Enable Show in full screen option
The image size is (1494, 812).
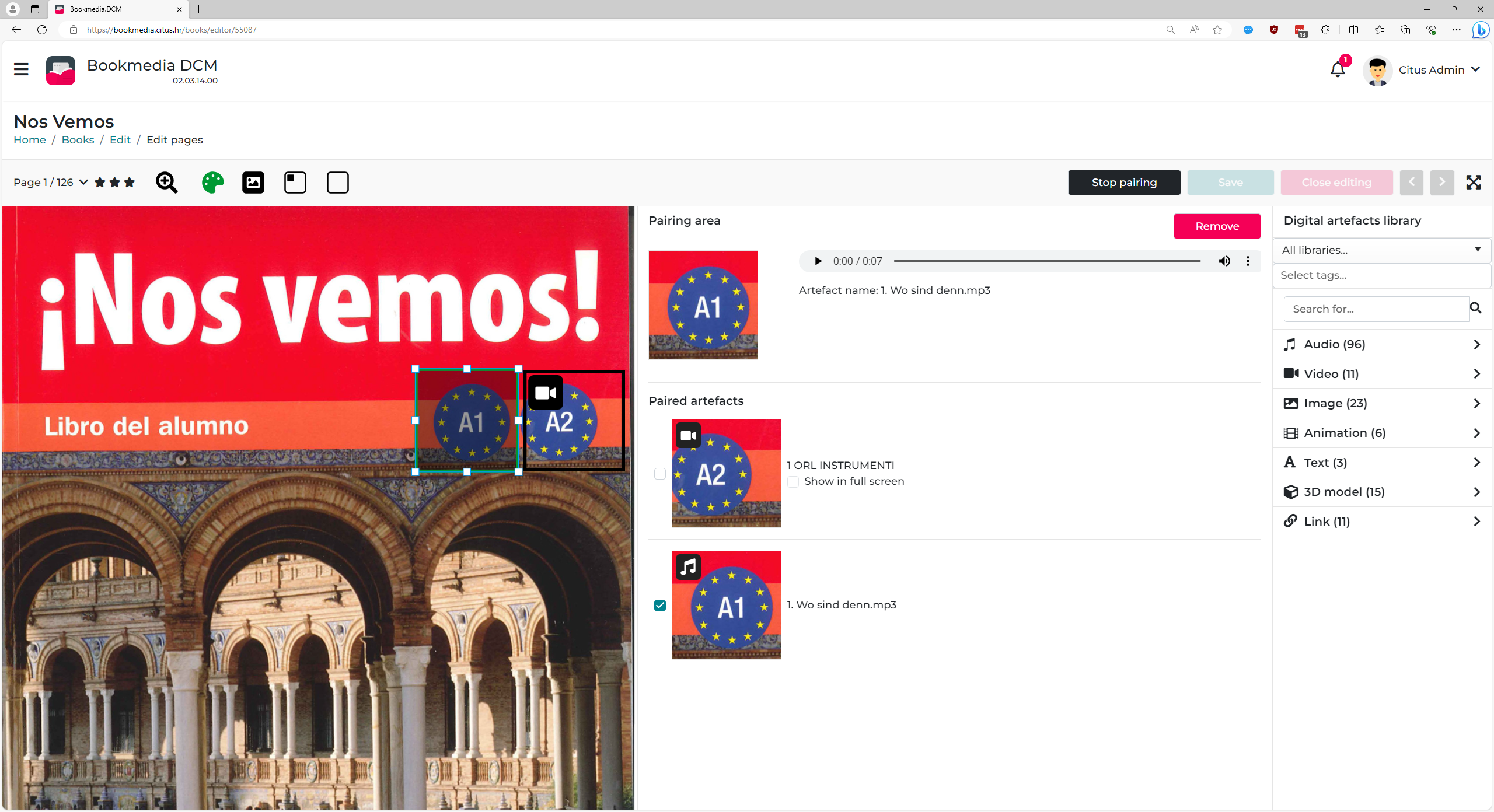(x=793, y=482)
